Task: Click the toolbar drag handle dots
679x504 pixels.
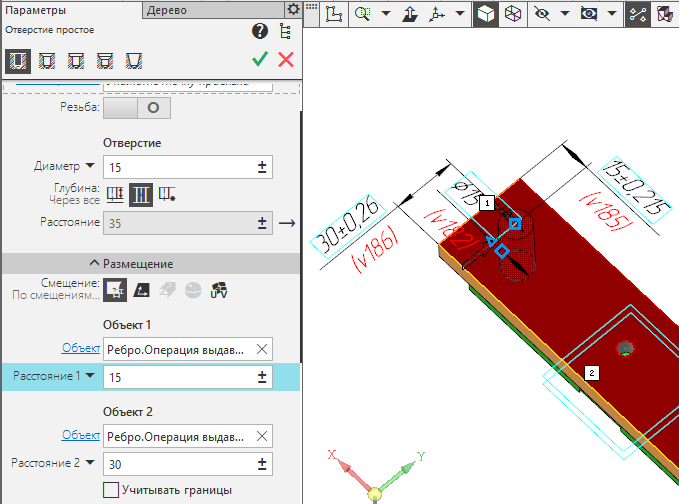Action: coord(311,7)
